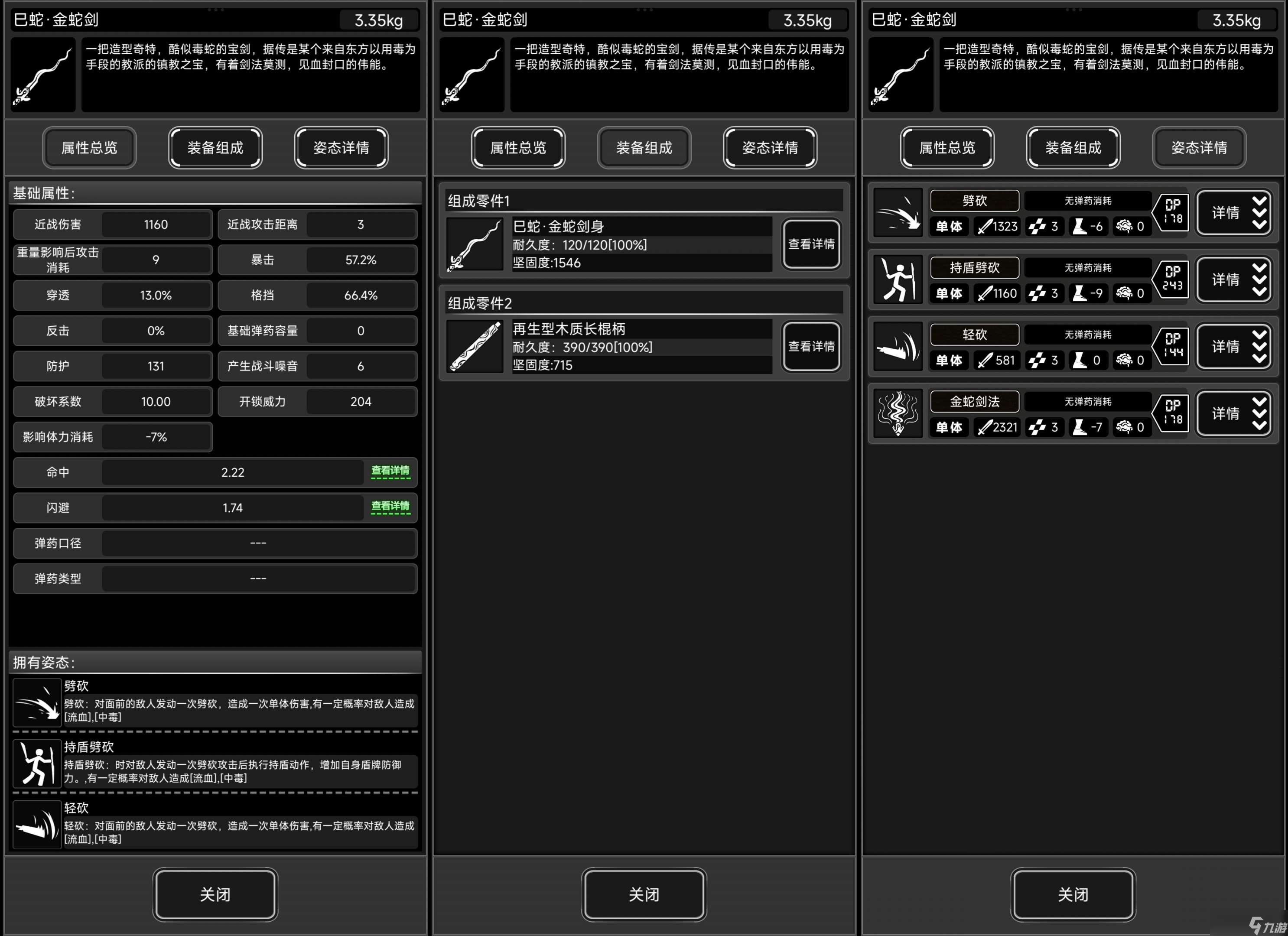Click range icon in 轻砍 row

[x=1037, y=361]
